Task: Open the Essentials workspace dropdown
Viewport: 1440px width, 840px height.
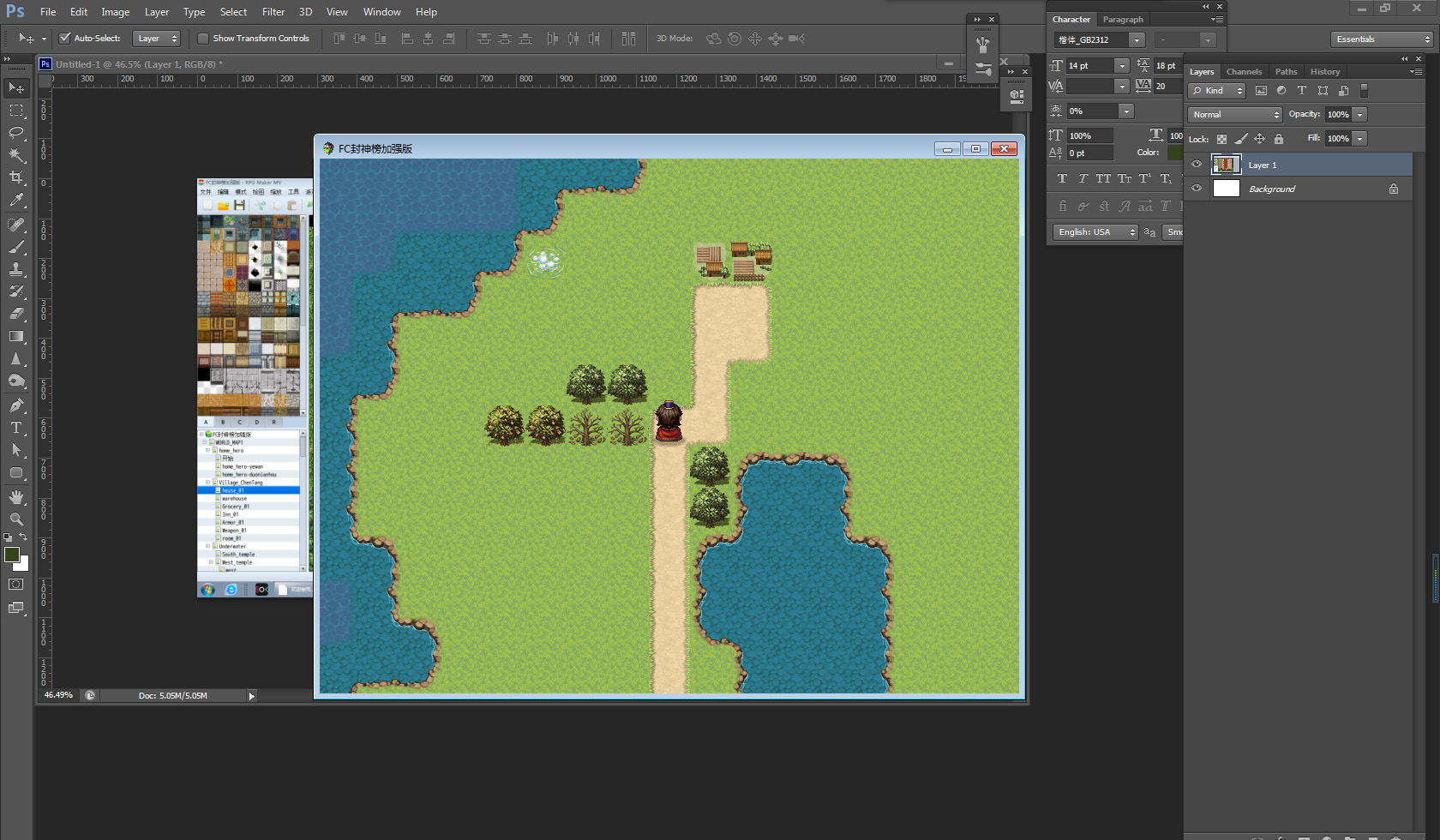Action: point(1382,39)
